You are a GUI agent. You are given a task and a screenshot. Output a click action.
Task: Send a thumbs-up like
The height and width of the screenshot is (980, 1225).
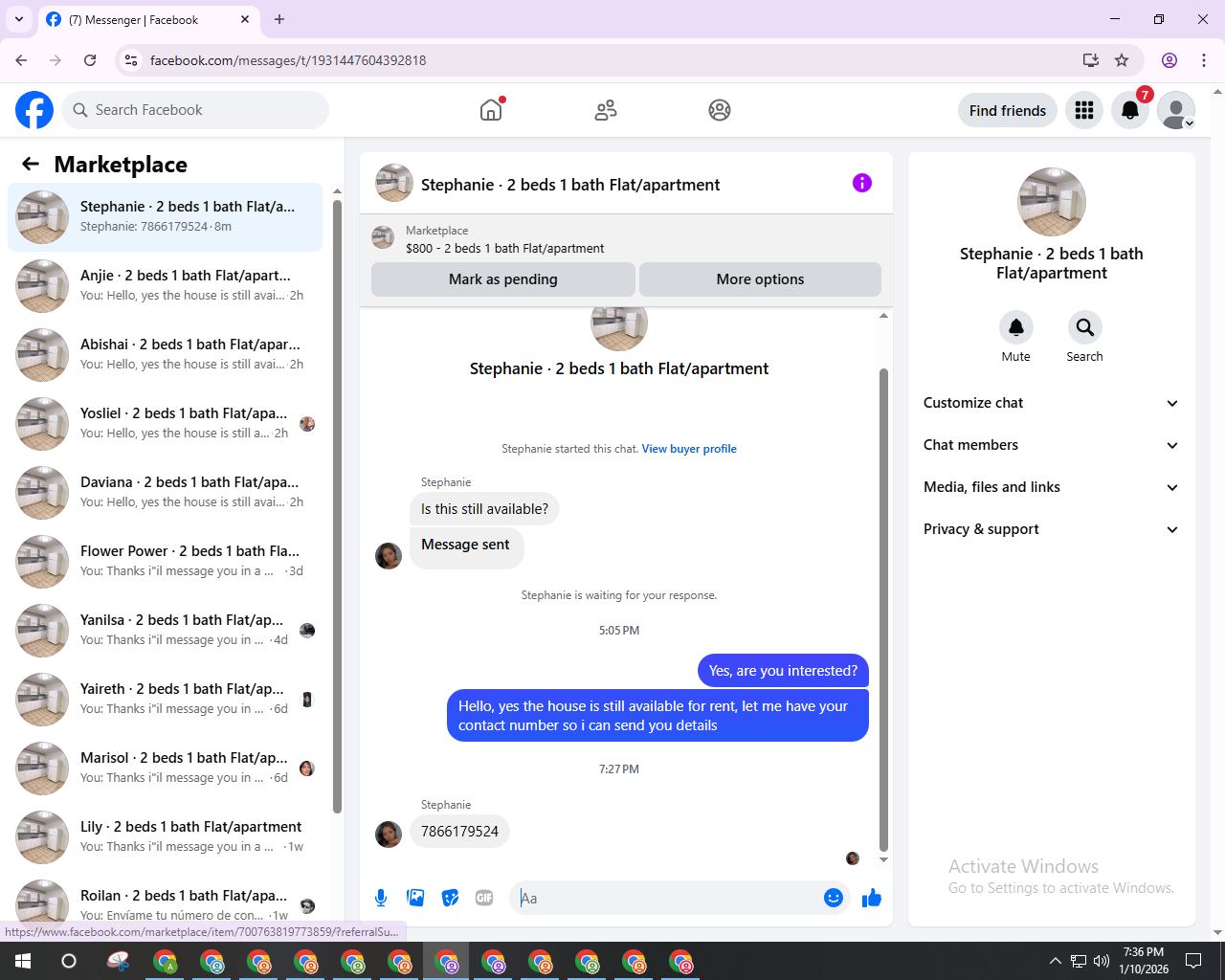(x=872, y=898)
